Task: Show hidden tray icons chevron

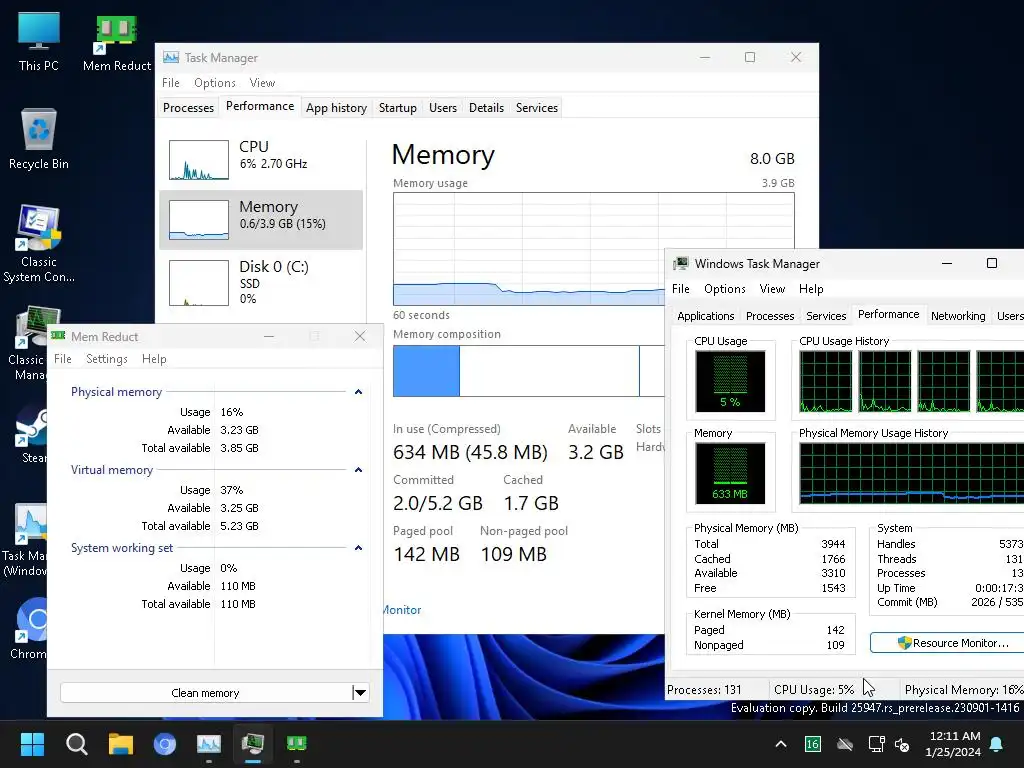Action: pos(780,744)
